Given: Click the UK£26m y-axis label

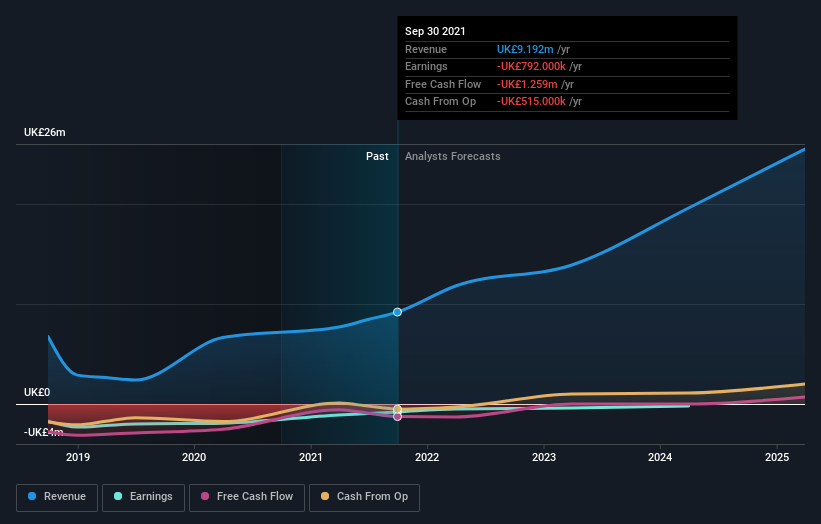Looking at the screenshot, I should coord(45,132).
